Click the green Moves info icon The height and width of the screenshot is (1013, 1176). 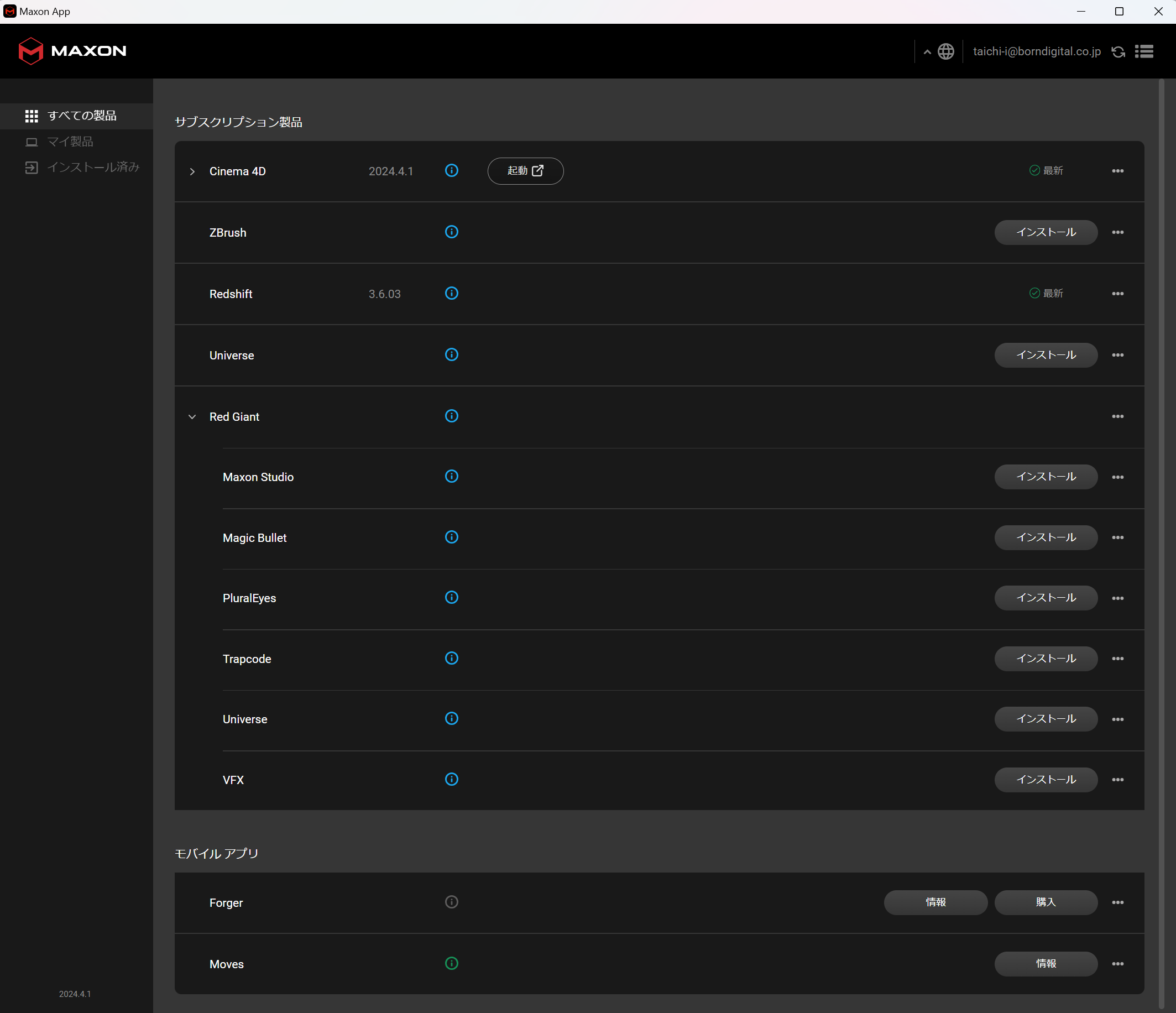tap(451, 963)
